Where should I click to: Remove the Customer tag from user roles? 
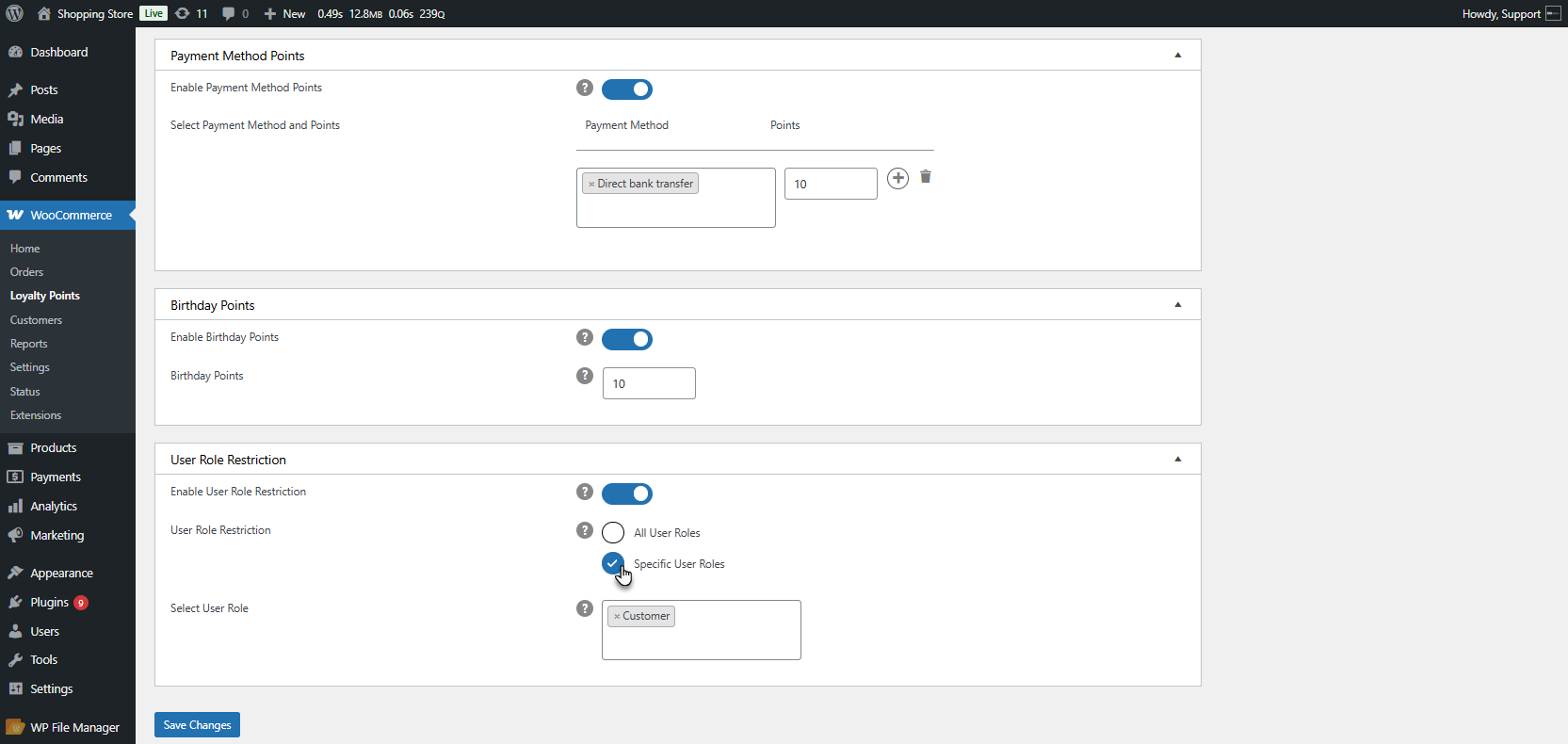pos(617,616)
